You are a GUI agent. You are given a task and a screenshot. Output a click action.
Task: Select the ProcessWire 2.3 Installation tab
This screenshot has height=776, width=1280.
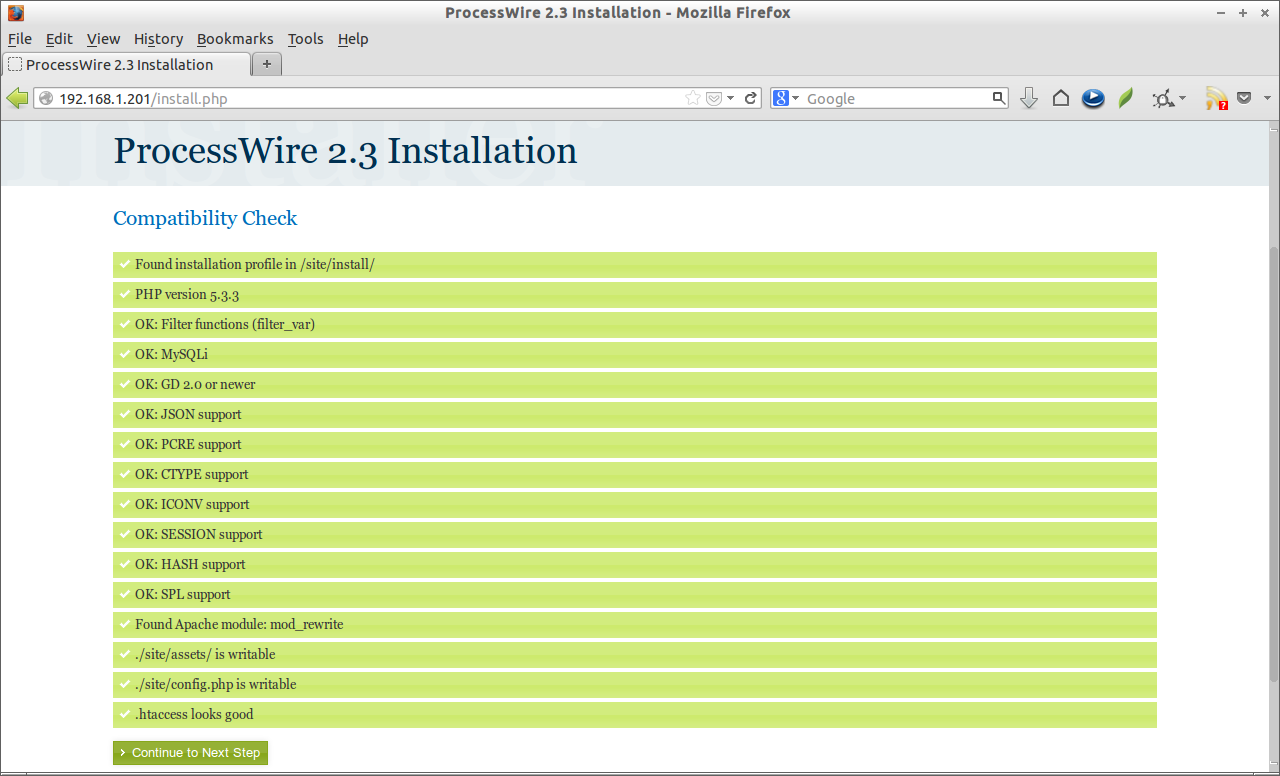pos(126,64)
